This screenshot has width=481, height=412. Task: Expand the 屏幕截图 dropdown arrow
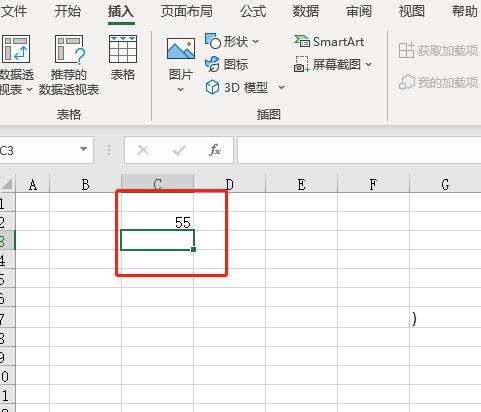pyautogui.click(x=368, y=64)
